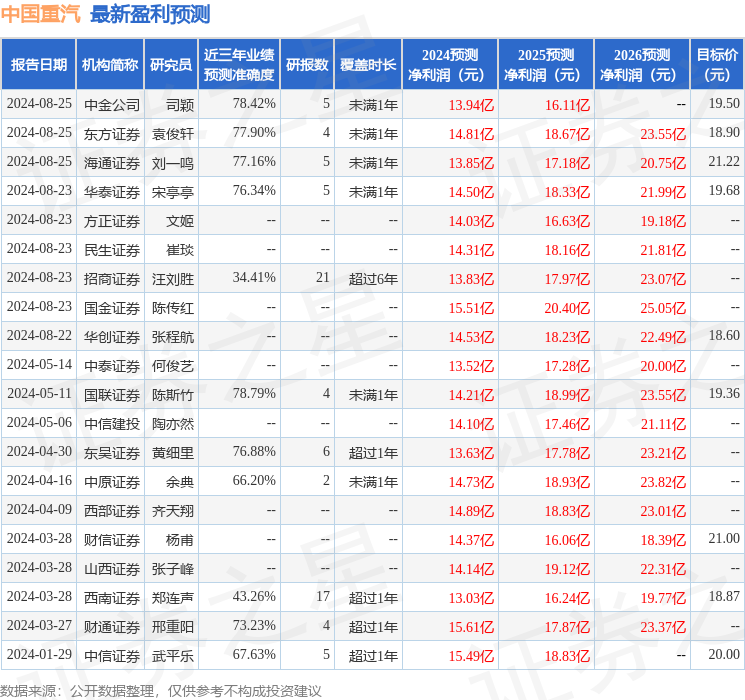Click the 近三年业绩预测准确度 column header

click(239, 65)
